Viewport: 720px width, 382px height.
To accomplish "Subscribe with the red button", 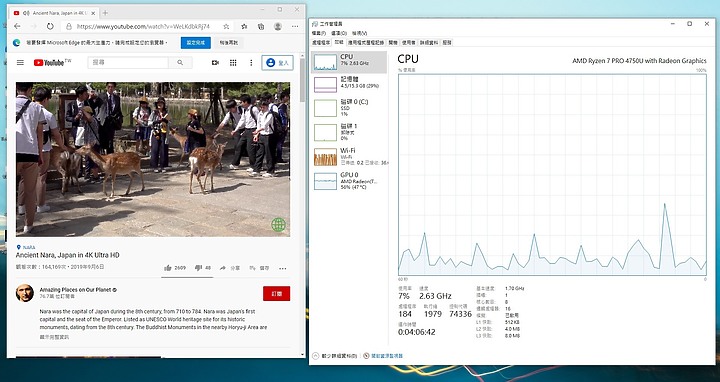I will click(x=276, y=293).
